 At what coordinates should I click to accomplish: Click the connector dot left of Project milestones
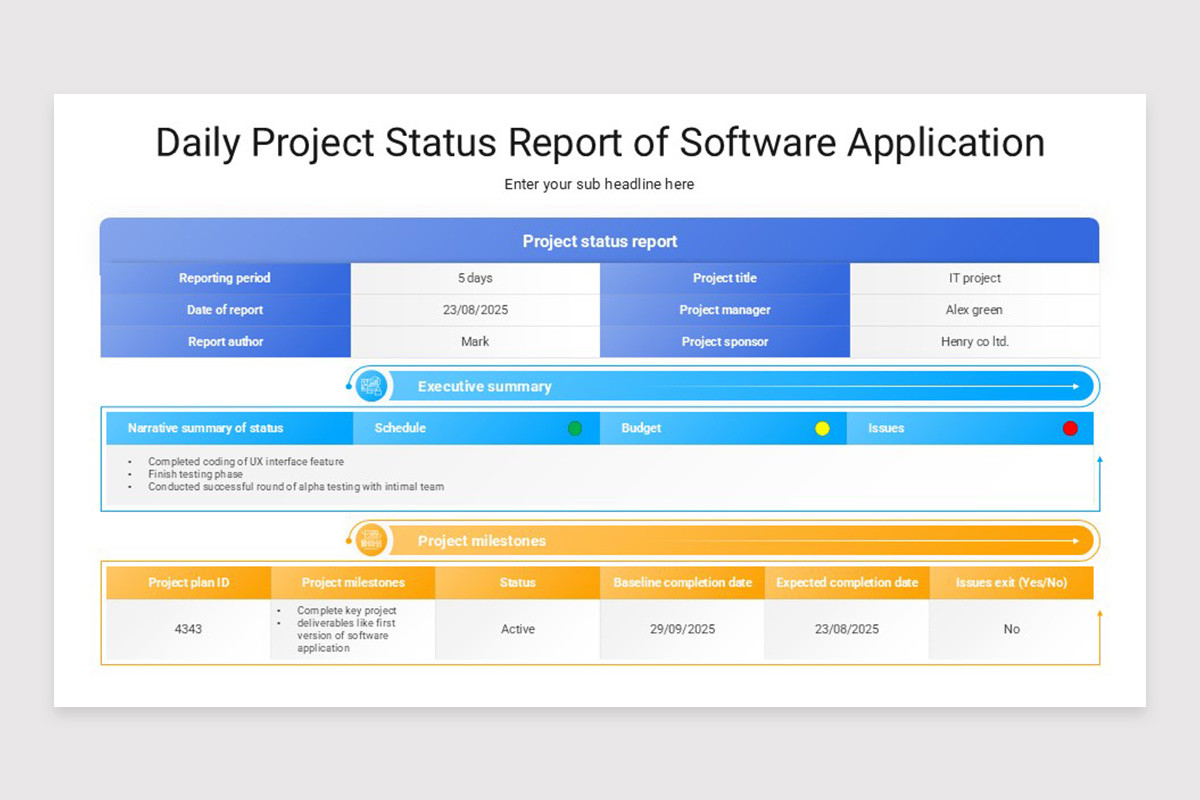347,540
